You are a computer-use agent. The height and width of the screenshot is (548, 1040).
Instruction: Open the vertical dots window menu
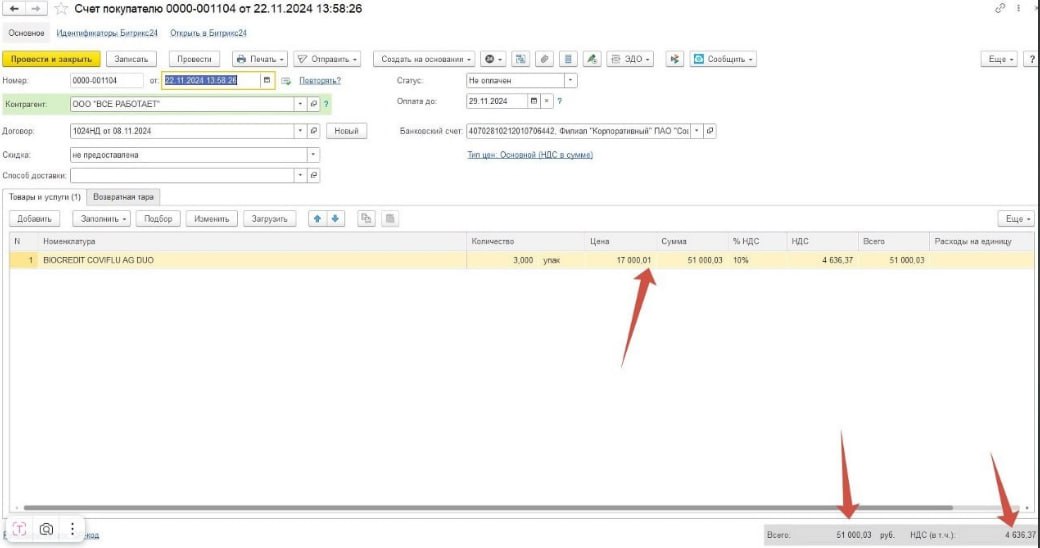[1018, 9]
